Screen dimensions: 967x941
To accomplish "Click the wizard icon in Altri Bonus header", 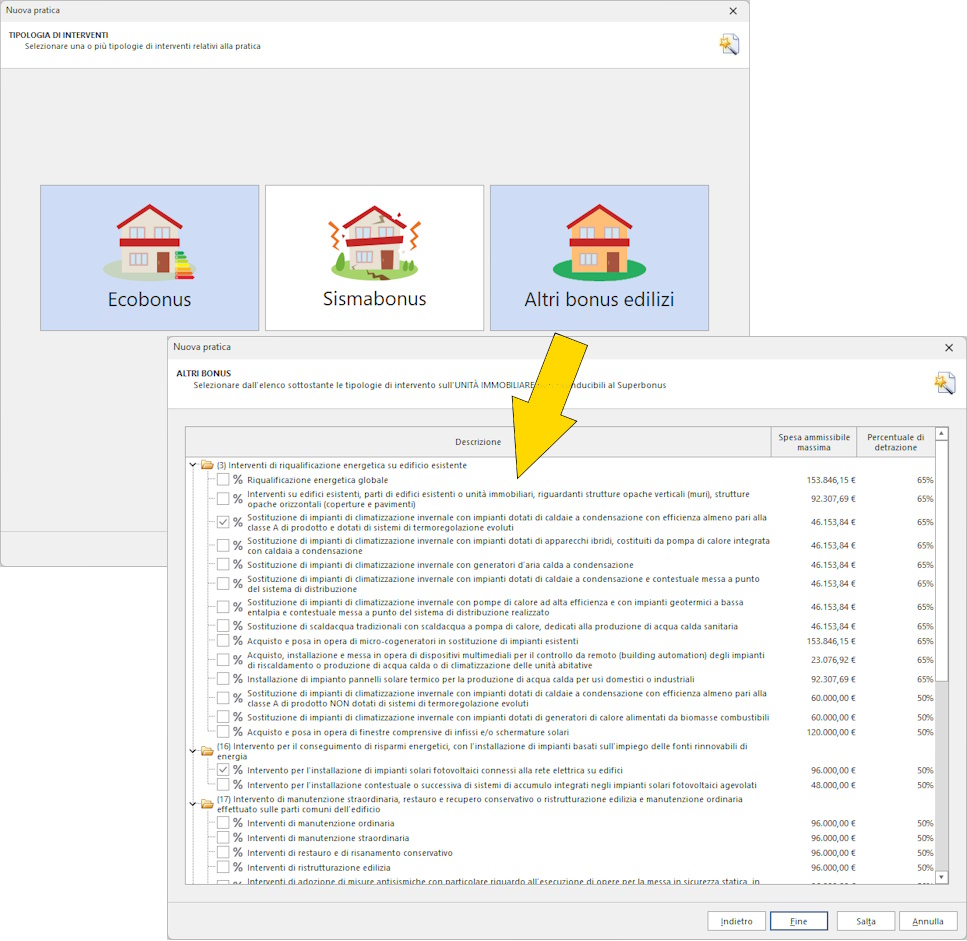I will tap(944, 383).
